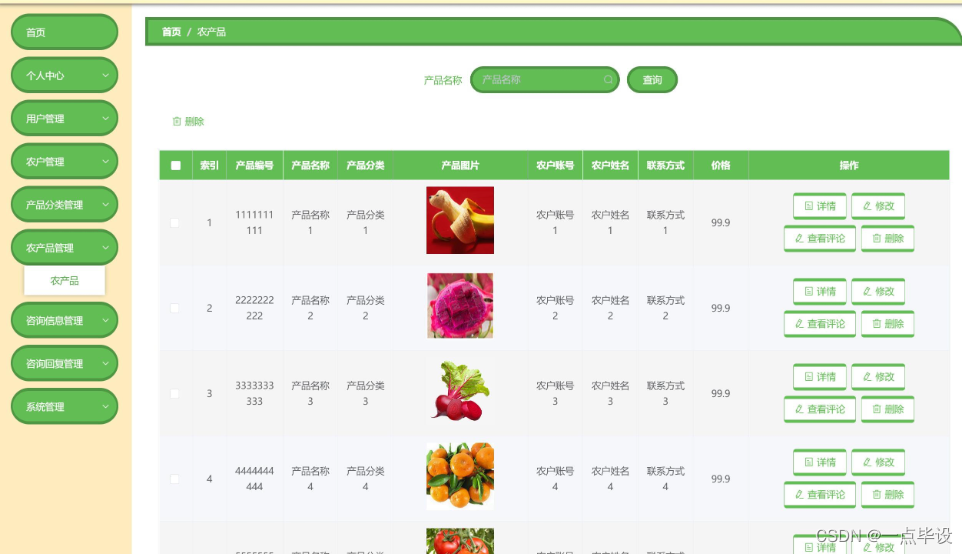Click 农产品 in the breadcrumb
The width and height of the screenshot is (968, 554).
[x=211, y=32]
